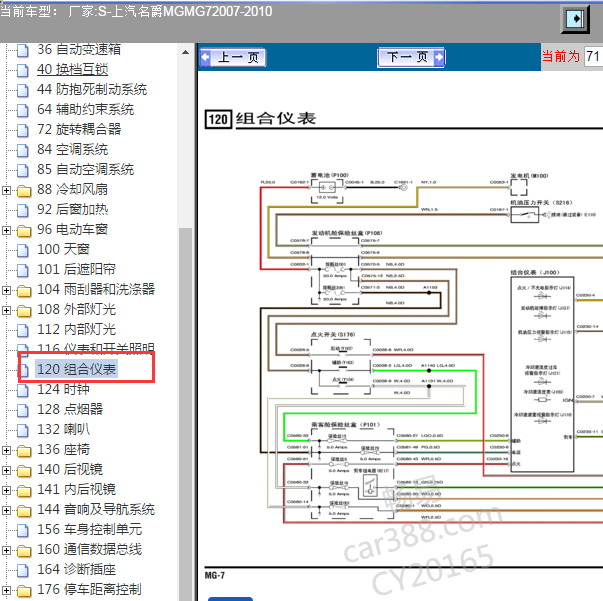The height and width of the screenshot is (601, 603).
Task: Expand the 160 通信数据总线 folder
Action: click(x=6, y=550)
